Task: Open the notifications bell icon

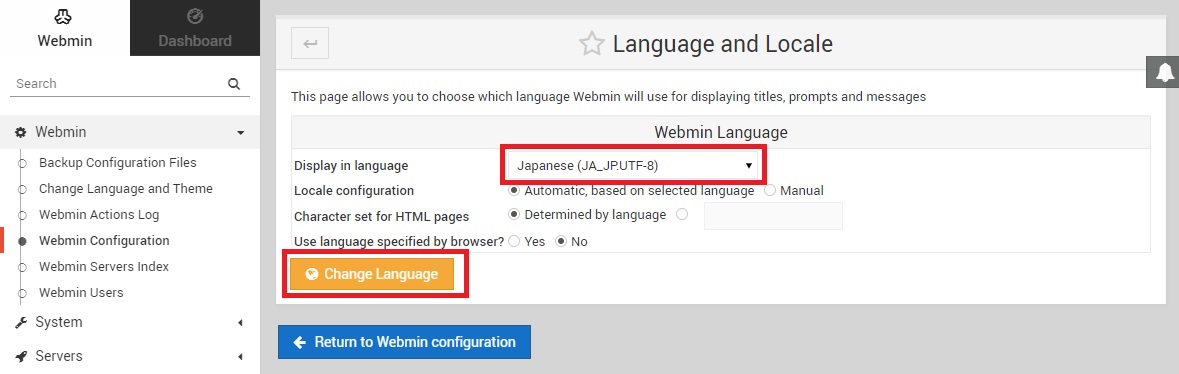Action: (x=1165, y=72)
